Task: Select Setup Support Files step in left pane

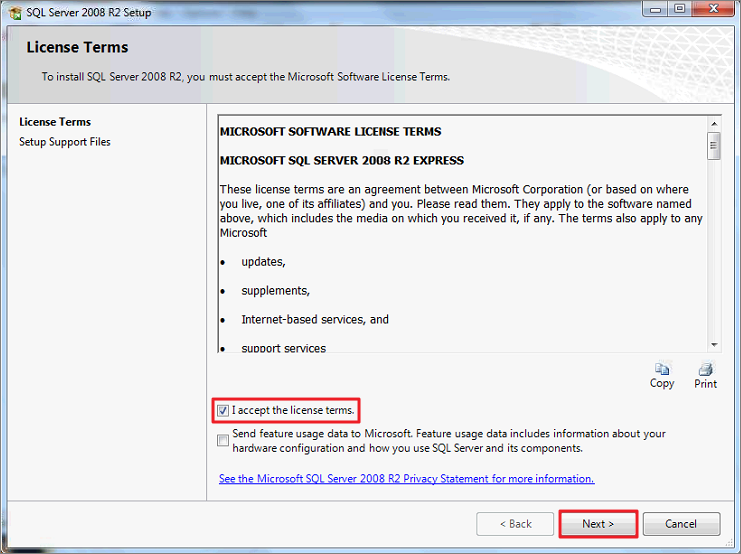Action: point(65,142)
